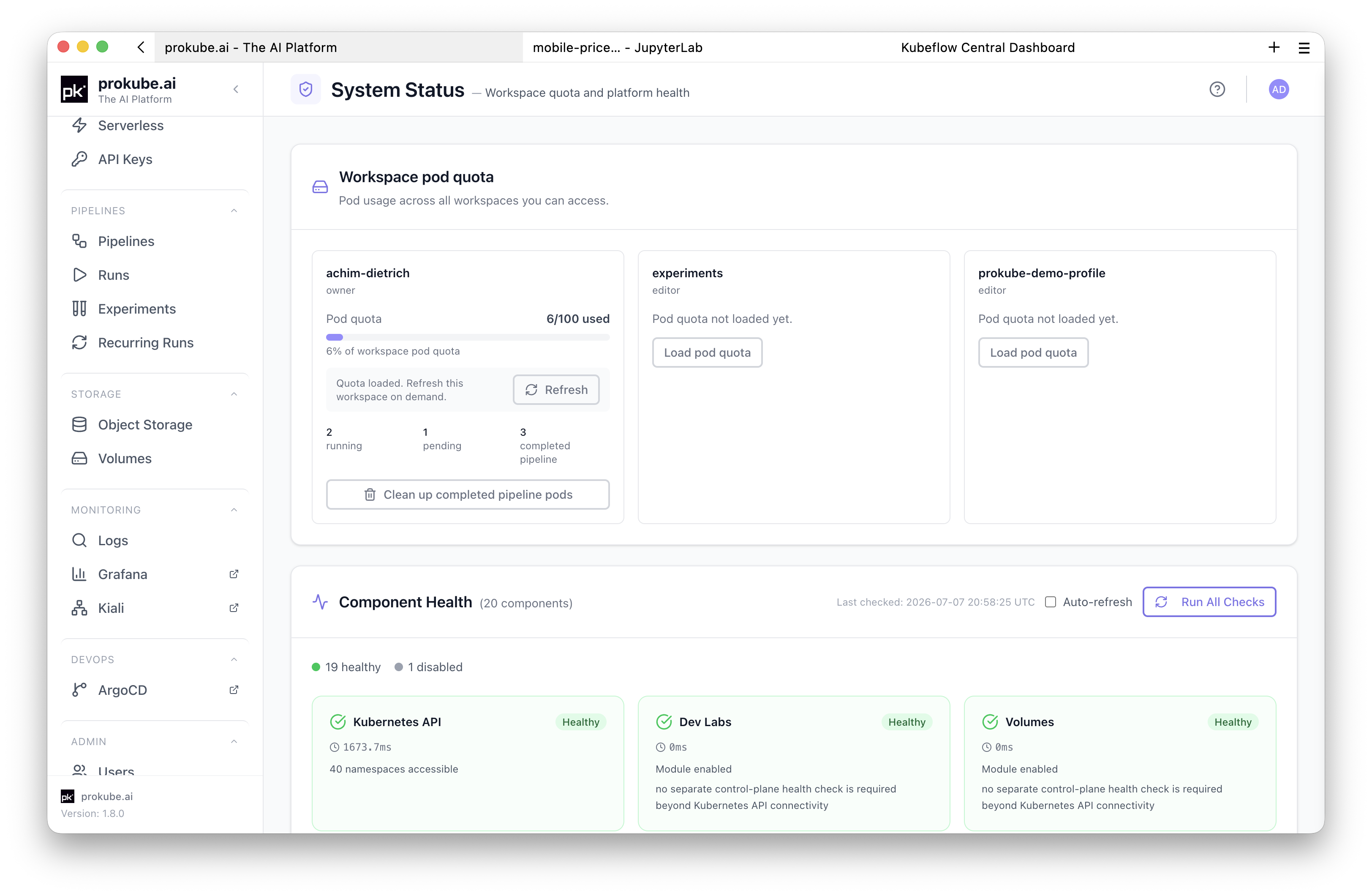Image resolution: width=1372 pixels, height=896 pixels.
Task: Load pod quota for prokube-demo-profile
Action: [1033, 352]
